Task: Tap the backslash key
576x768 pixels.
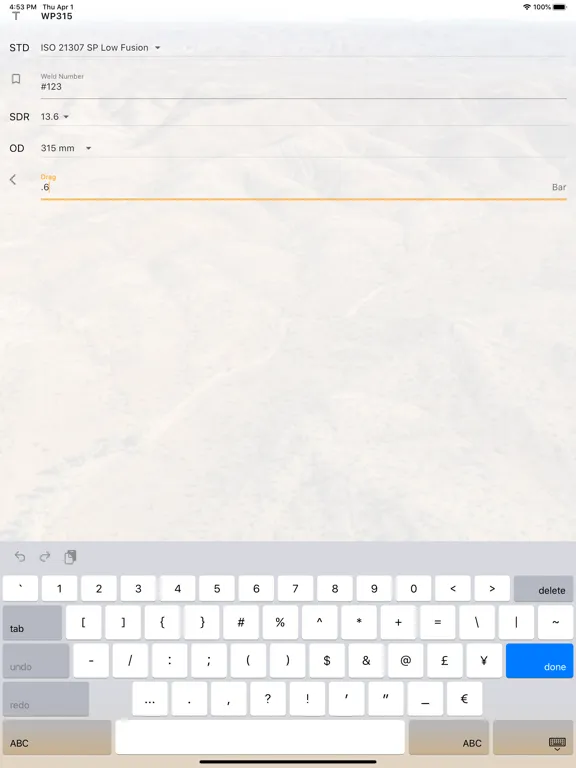Action: 477,623
